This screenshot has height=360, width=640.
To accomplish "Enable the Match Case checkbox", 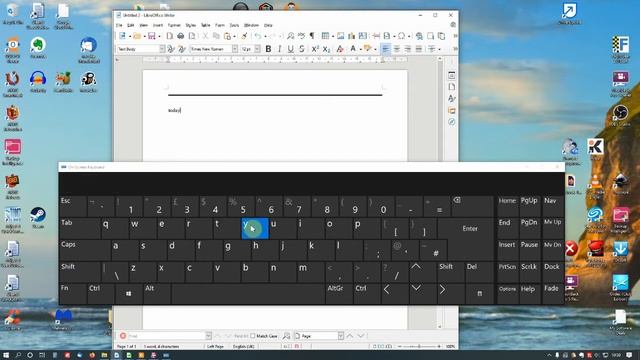I will 253,336.
